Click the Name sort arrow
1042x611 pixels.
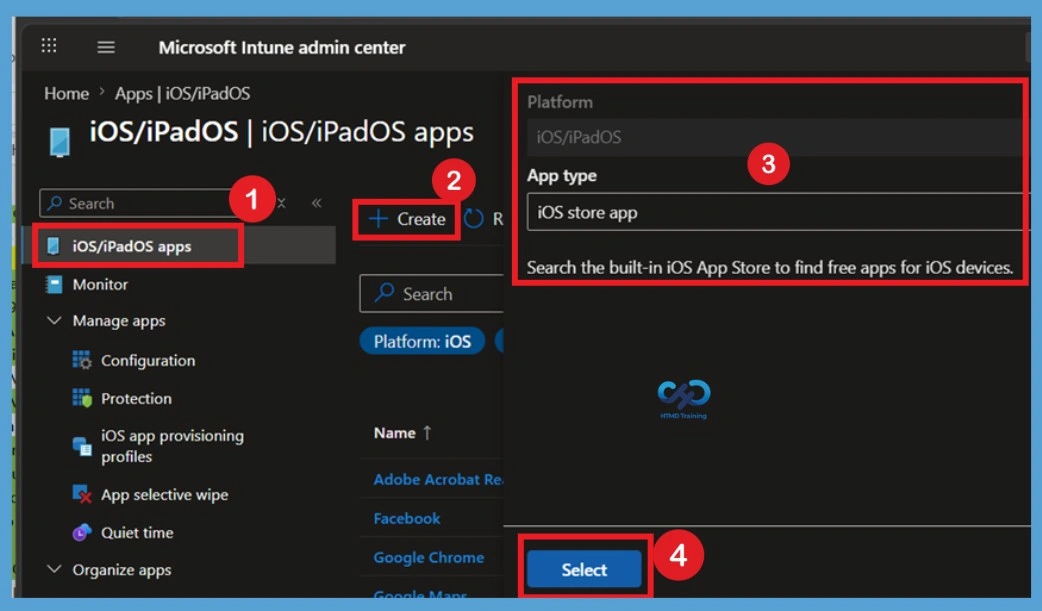pos(427,433)
